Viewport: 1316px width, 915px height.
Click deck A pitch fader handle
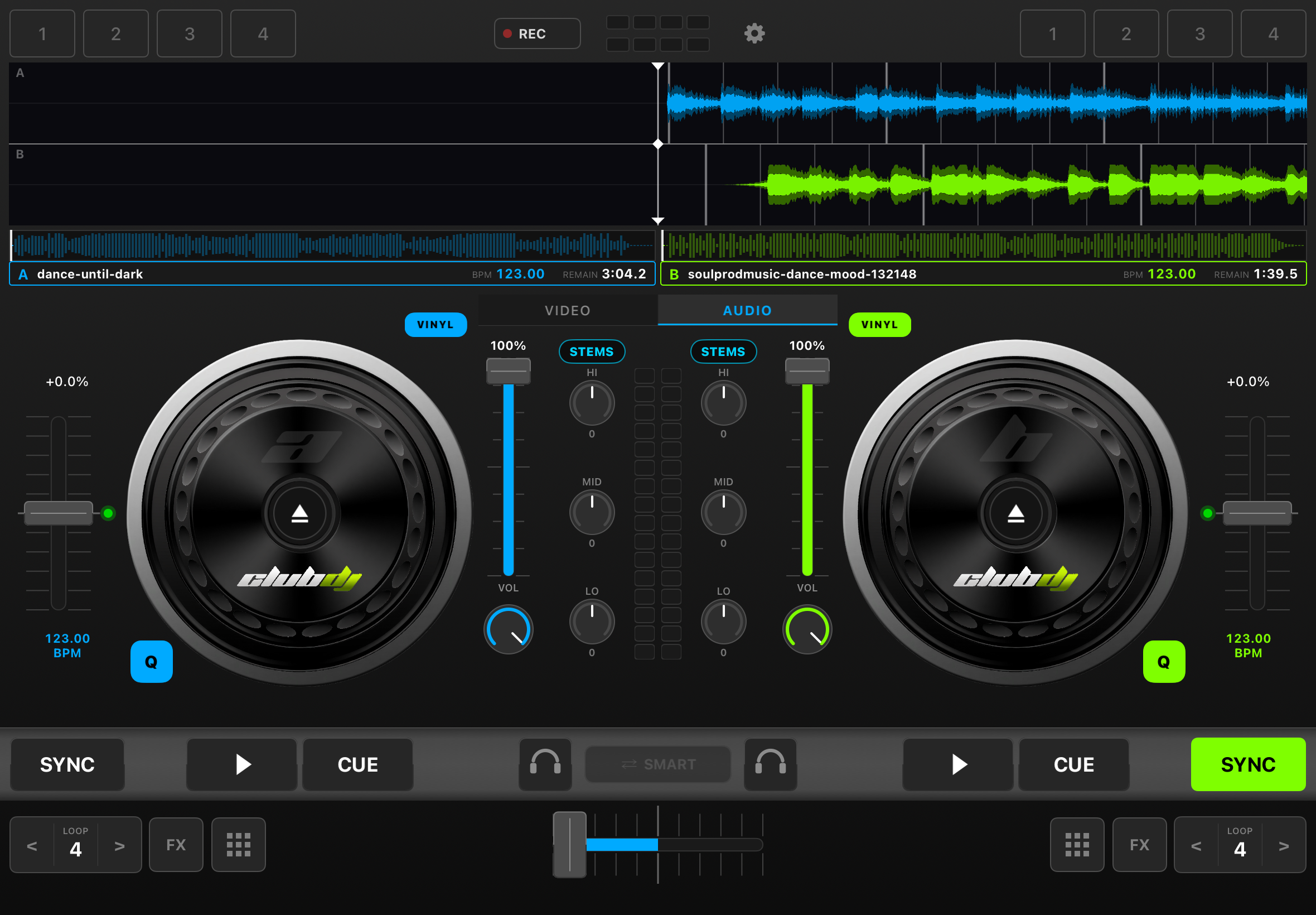click(x=59, y=513)
